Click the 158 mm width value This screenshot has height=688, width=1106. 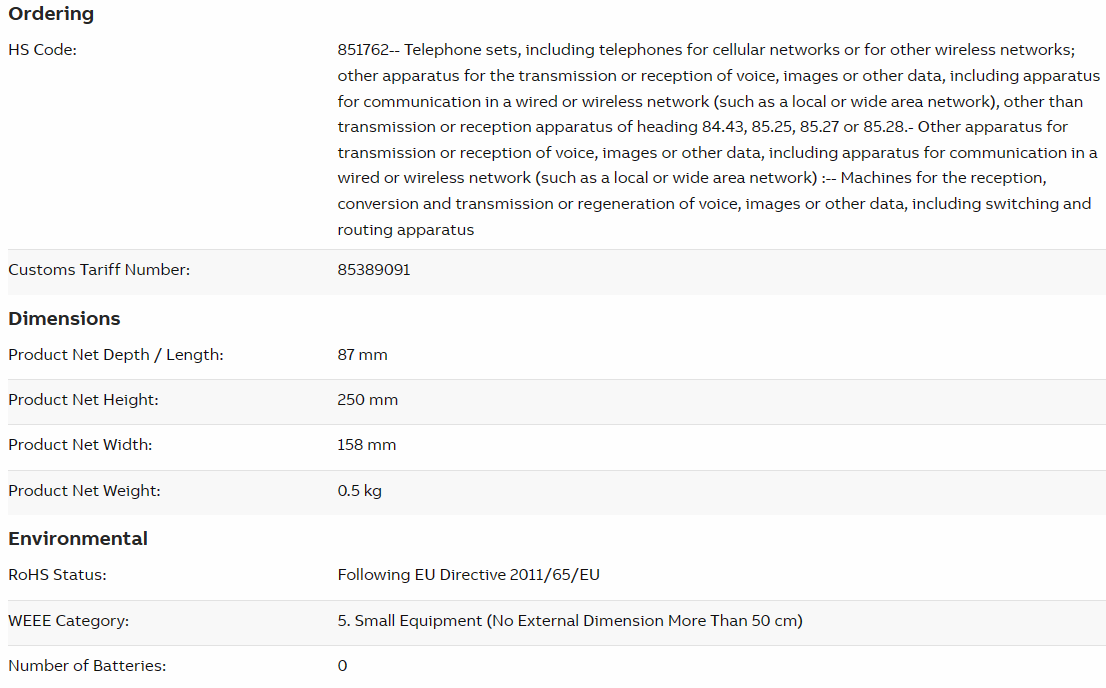click(x=367, y=445)
